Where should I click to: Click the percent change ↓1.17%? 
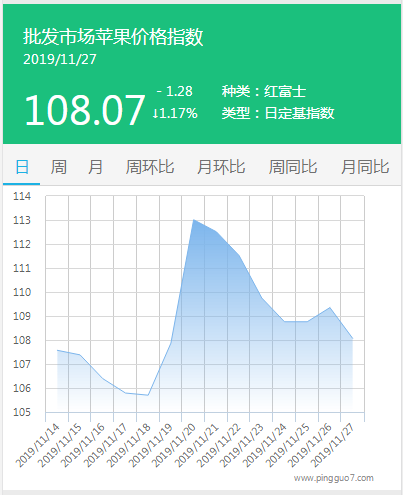click(175, 113)
